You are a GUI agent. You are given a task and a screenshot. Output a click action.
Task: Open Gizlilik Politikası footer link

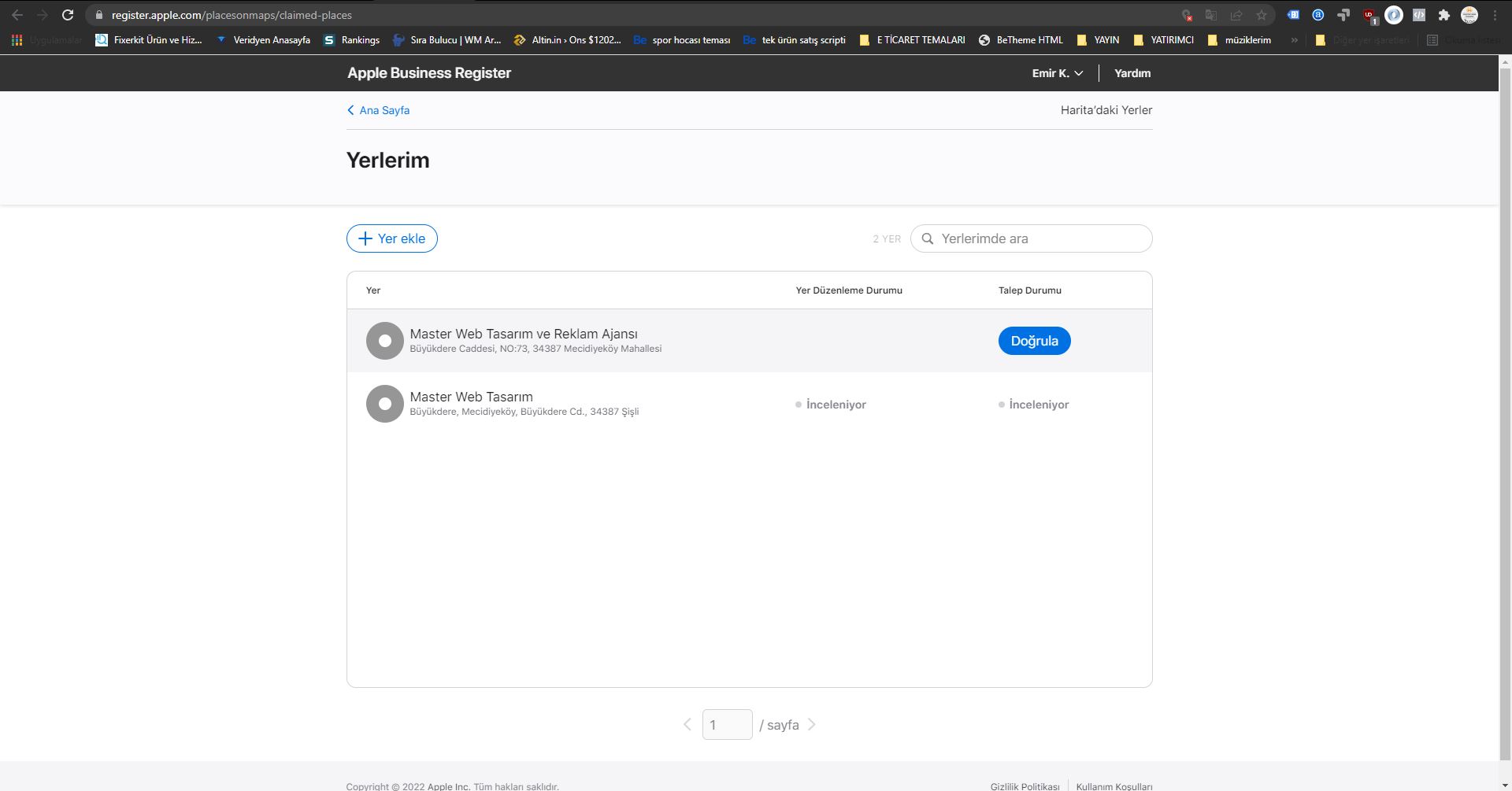point(1025,786)
